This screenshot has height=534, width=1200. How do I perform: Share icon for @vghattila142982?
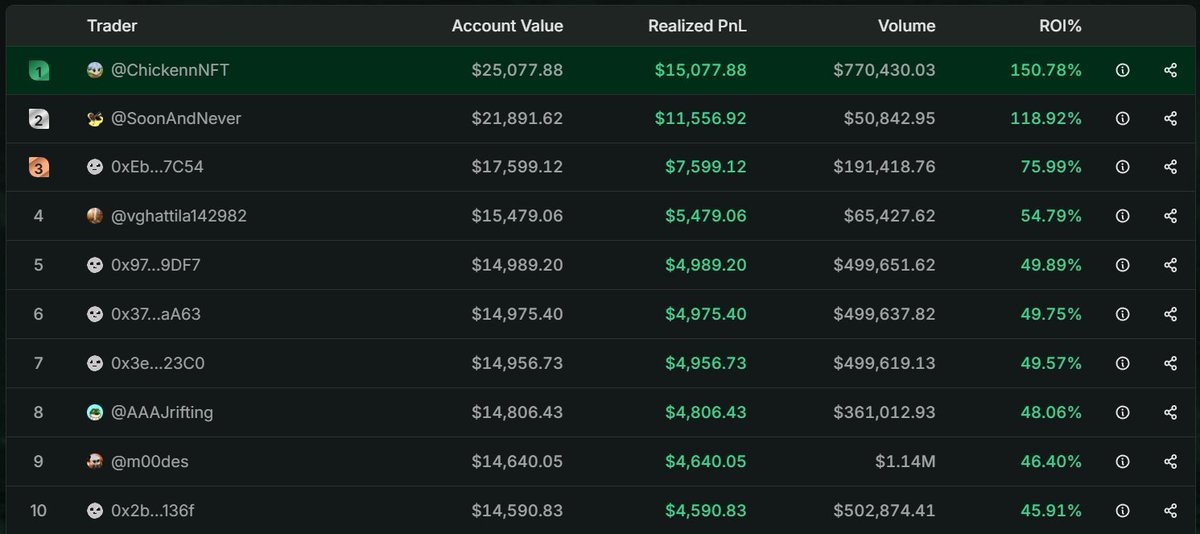1170,216
